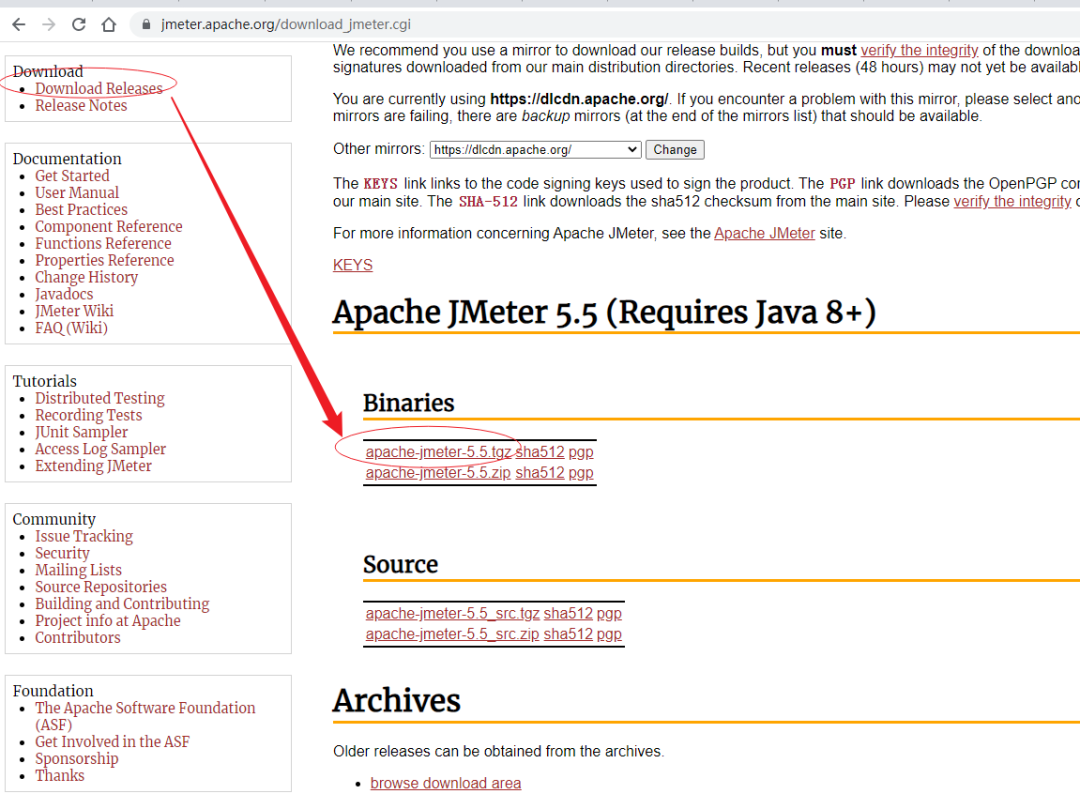Download apache-jmeter-5.5_src.zip source archive
The width and height of the screenshot is (1080, 794).
coord(452,633)
